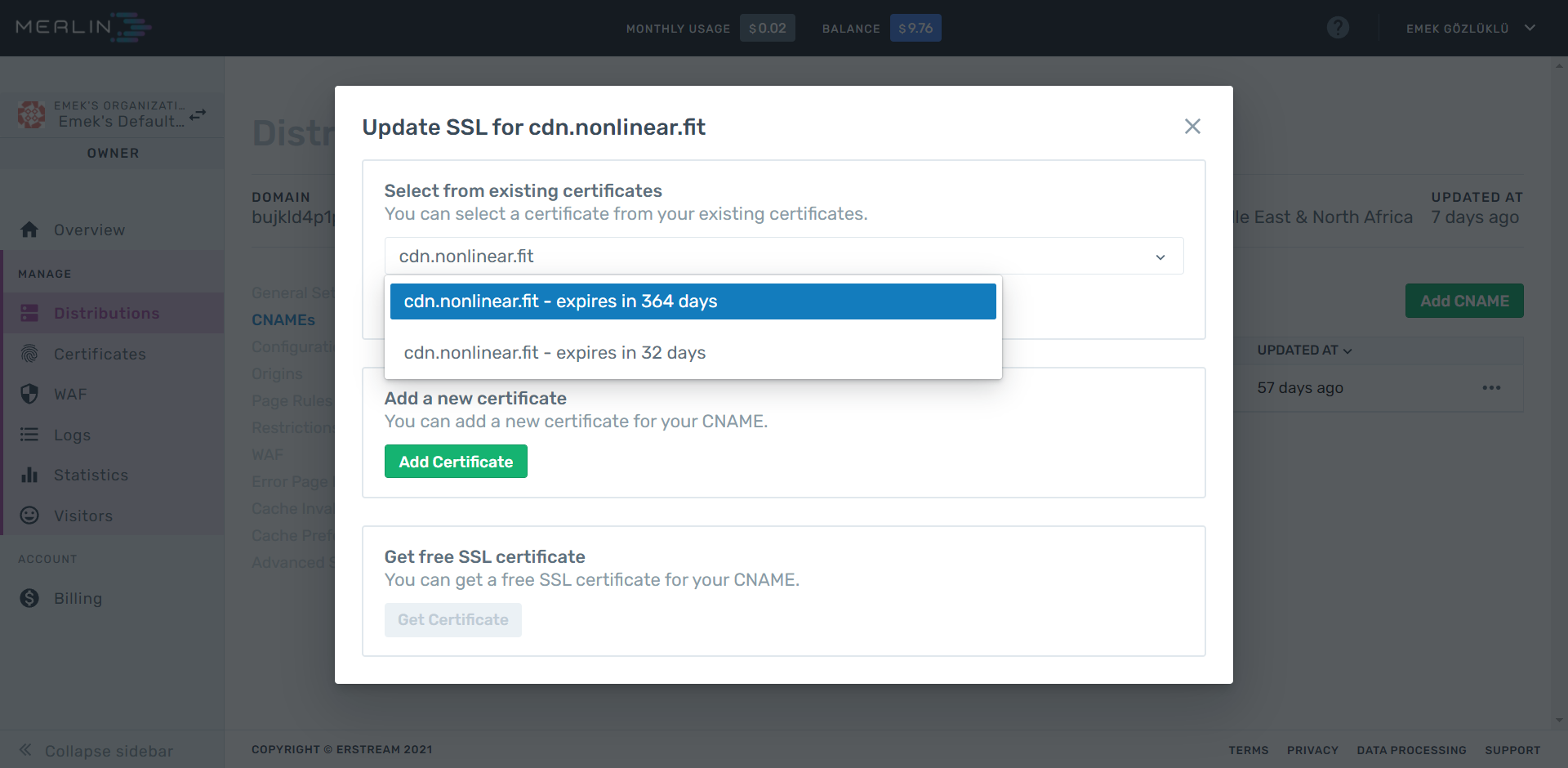Click the Statistics bar chart icon
The height and width of the screenshot is (768, 1568).
[29, 475]
